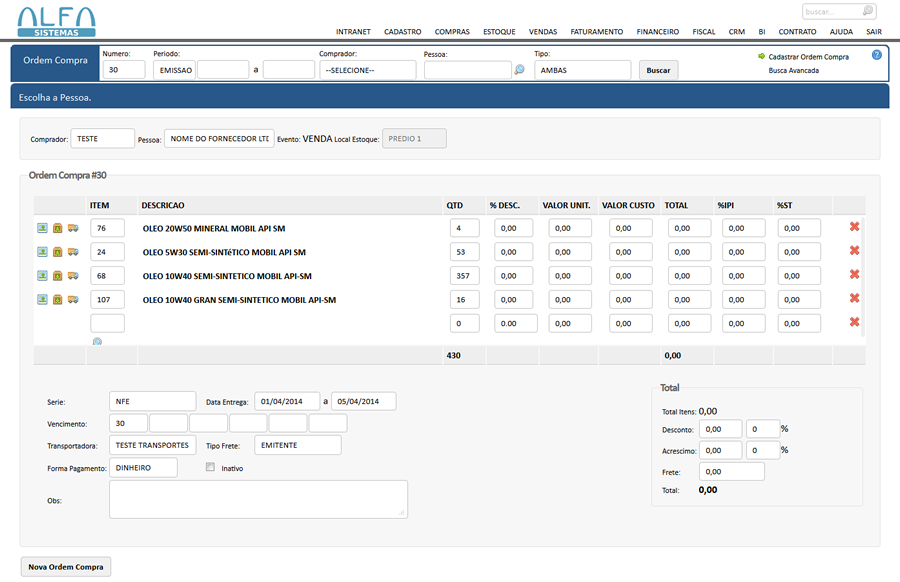Click truck icon in item 76 row

pos(73,228)
